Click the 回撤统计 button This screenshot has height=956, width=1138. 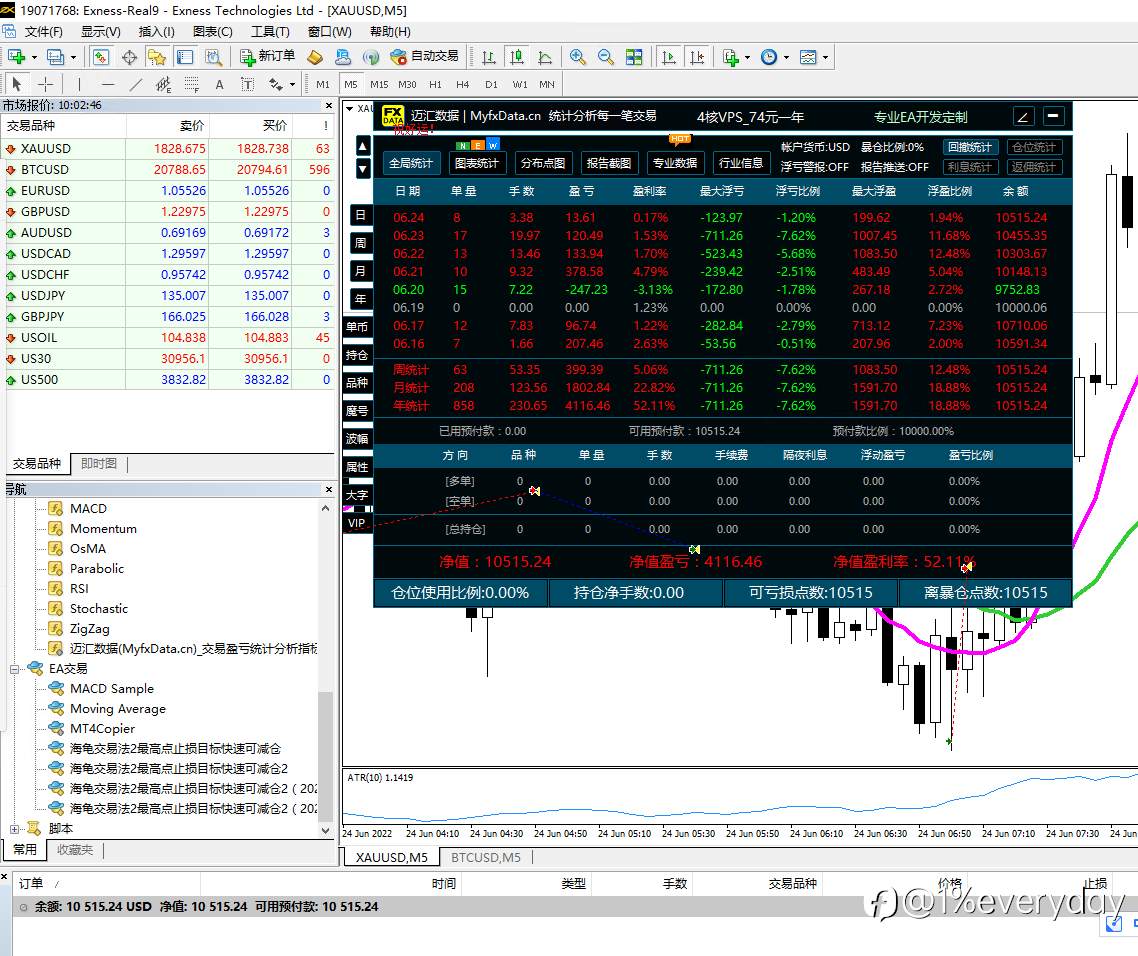point(970,147)
